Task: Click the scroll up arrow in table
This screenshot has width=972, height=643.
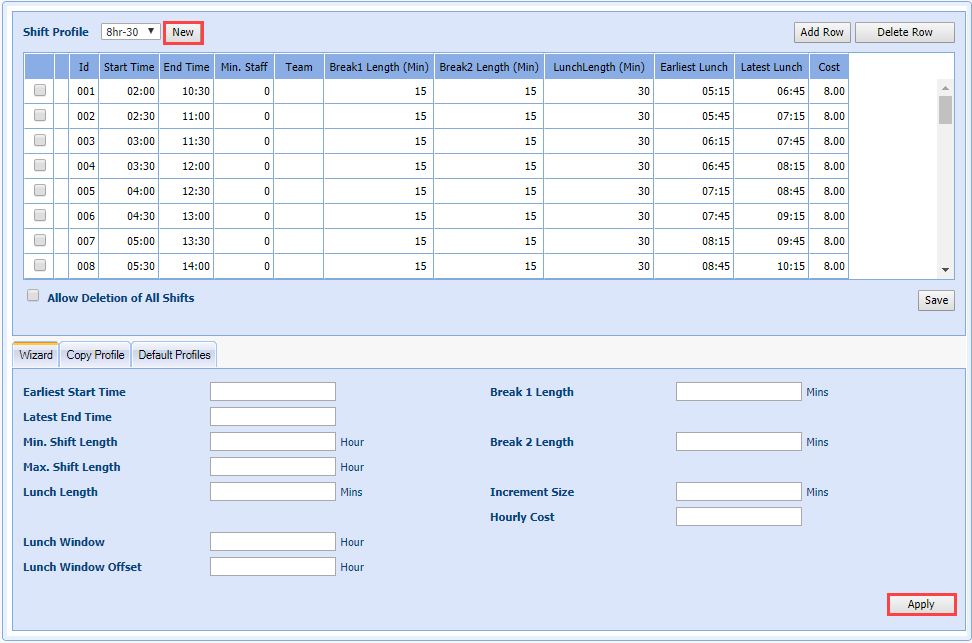Action: (x=945, y=86)
